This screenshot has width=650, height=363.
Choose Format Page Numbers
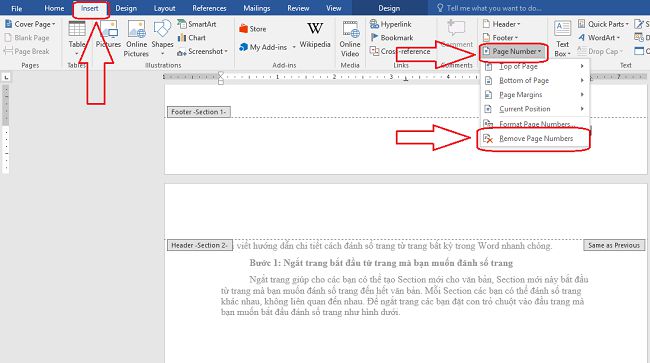[x=535, y=124]
